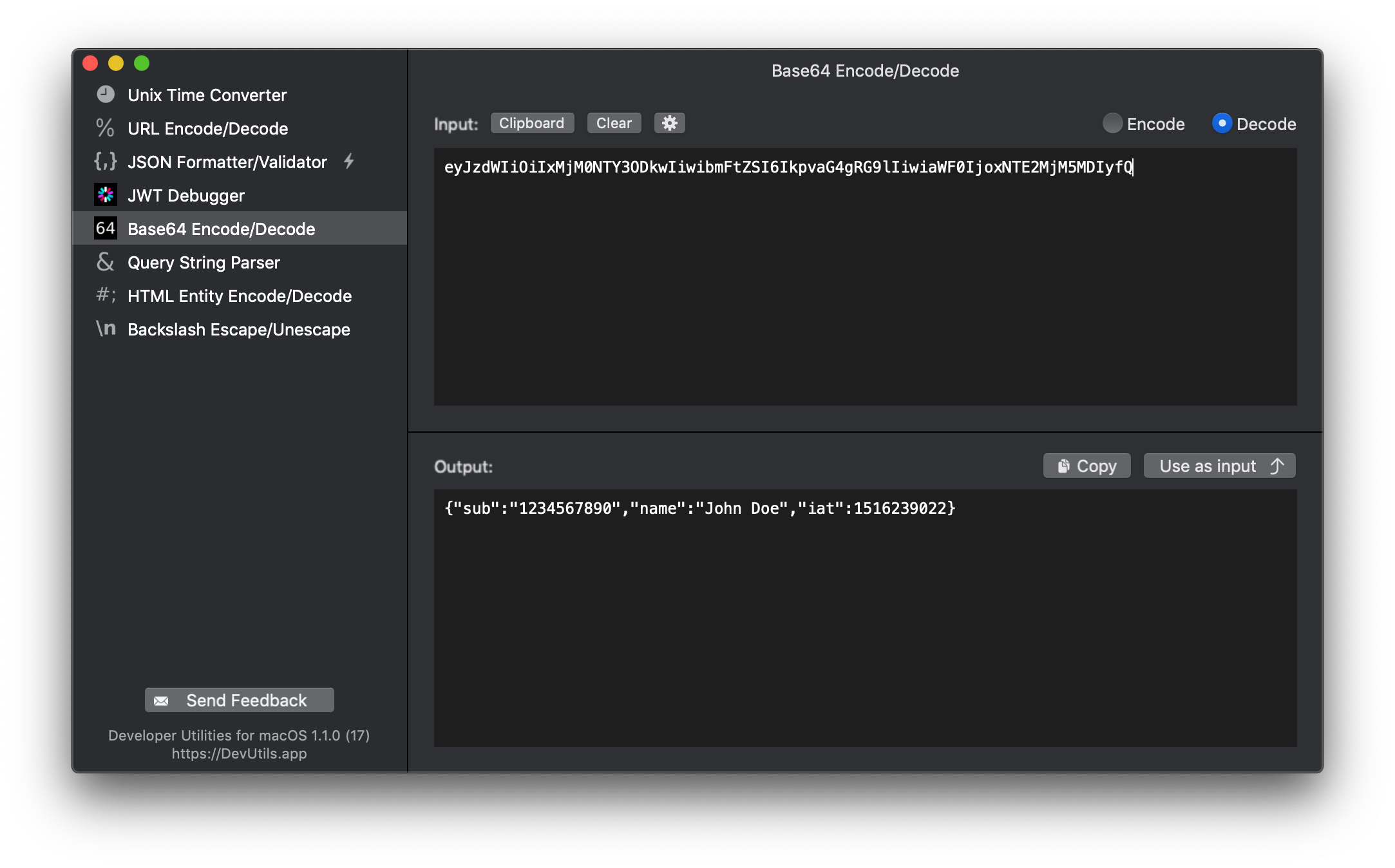Switch to URL Encode/Decode tool
1395x868 pixels.
coord(240,128)
